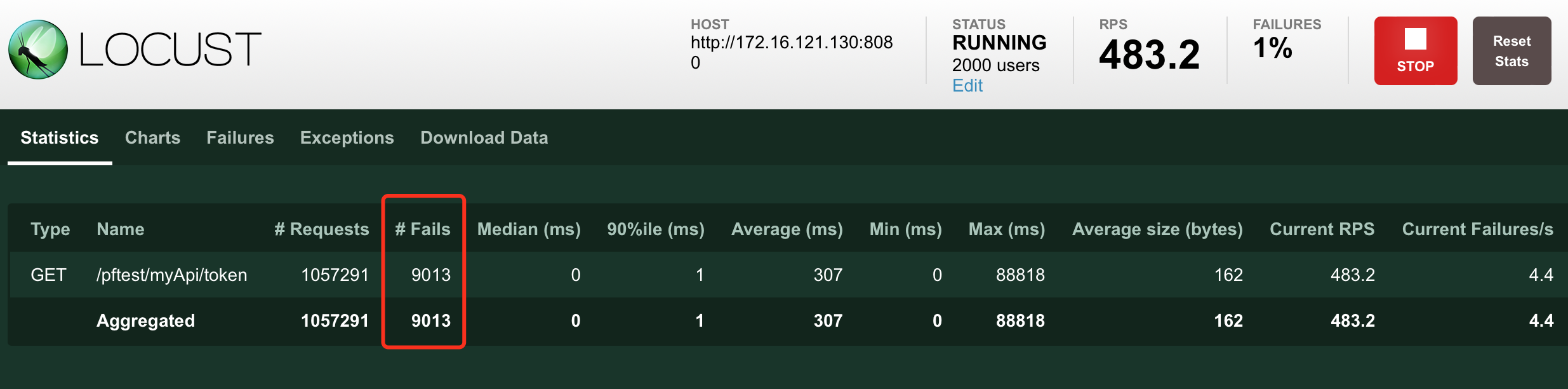This screenshot has width=1568, height=389.
Task: Sort by Median (ms) column header
Action: click(529, 229)
